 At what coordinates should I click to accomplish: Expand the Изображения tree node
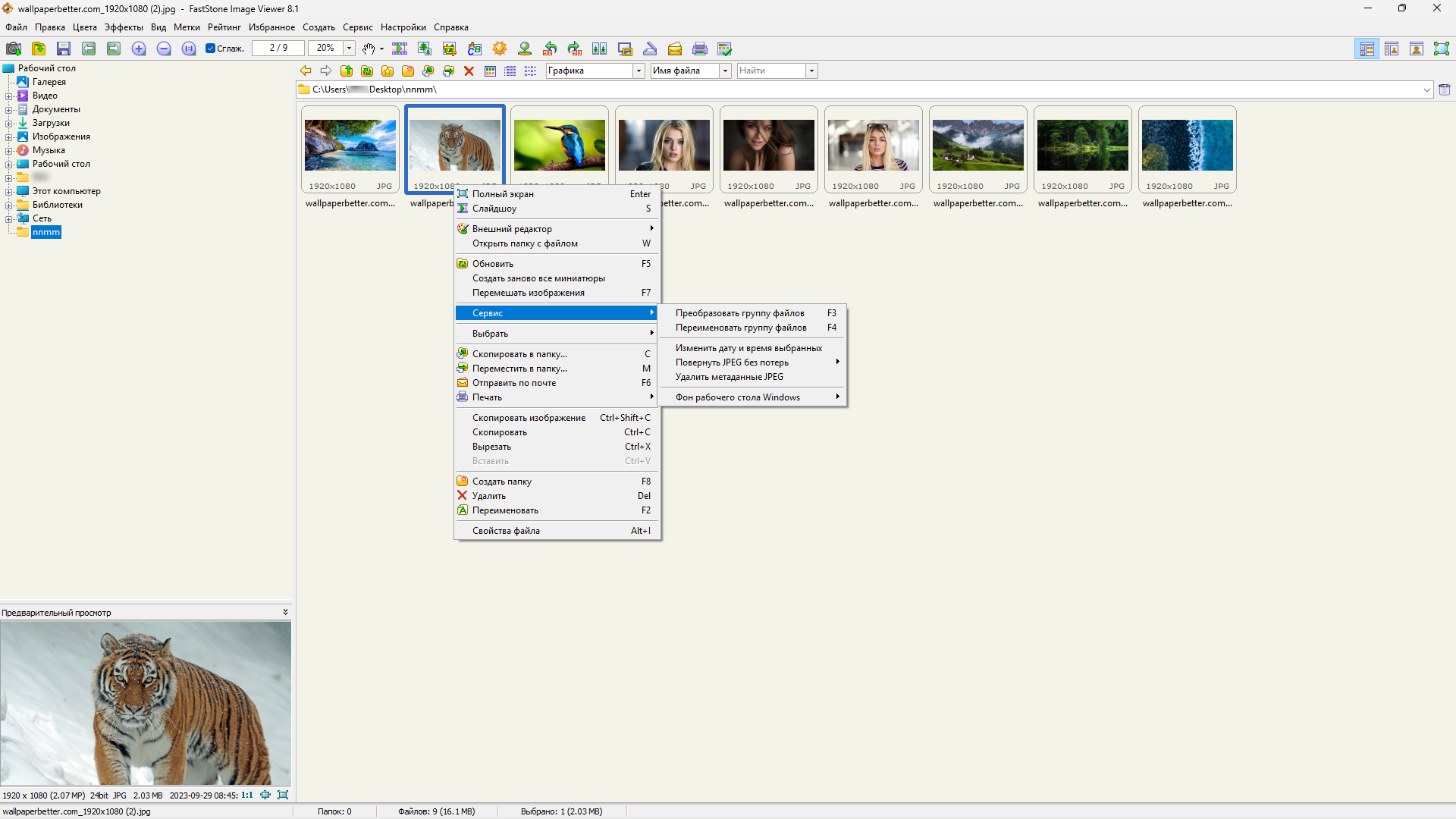click(8, 137)
